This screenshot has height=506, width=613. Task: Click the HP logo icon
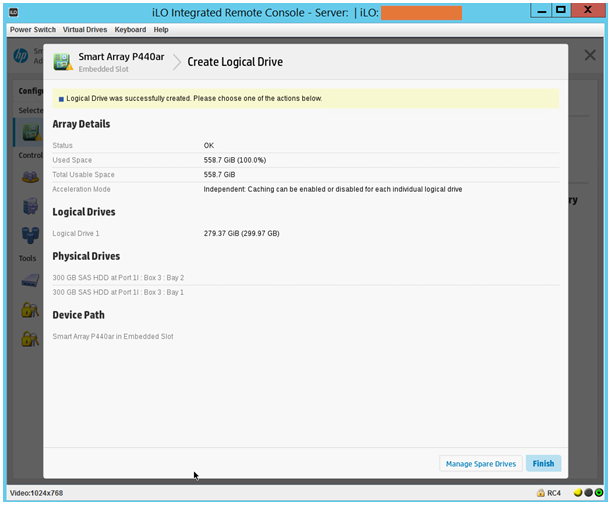pyautogui.click(x=21, y=56)
